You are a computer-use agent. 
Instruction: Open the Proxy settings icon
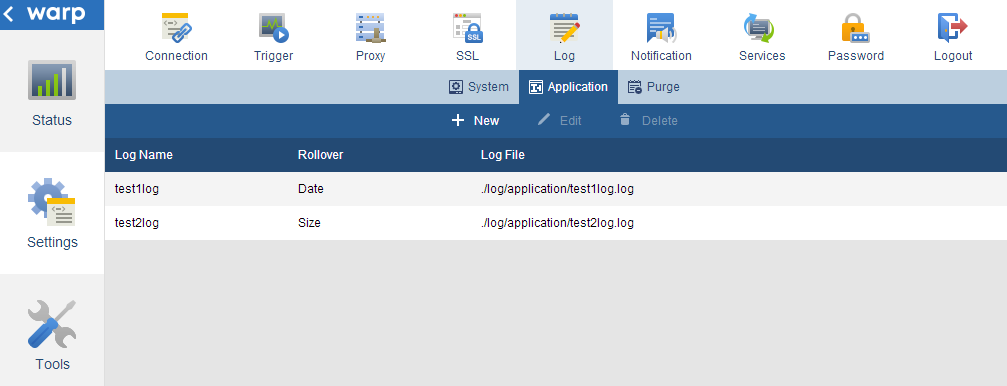(x=371, y=28)
